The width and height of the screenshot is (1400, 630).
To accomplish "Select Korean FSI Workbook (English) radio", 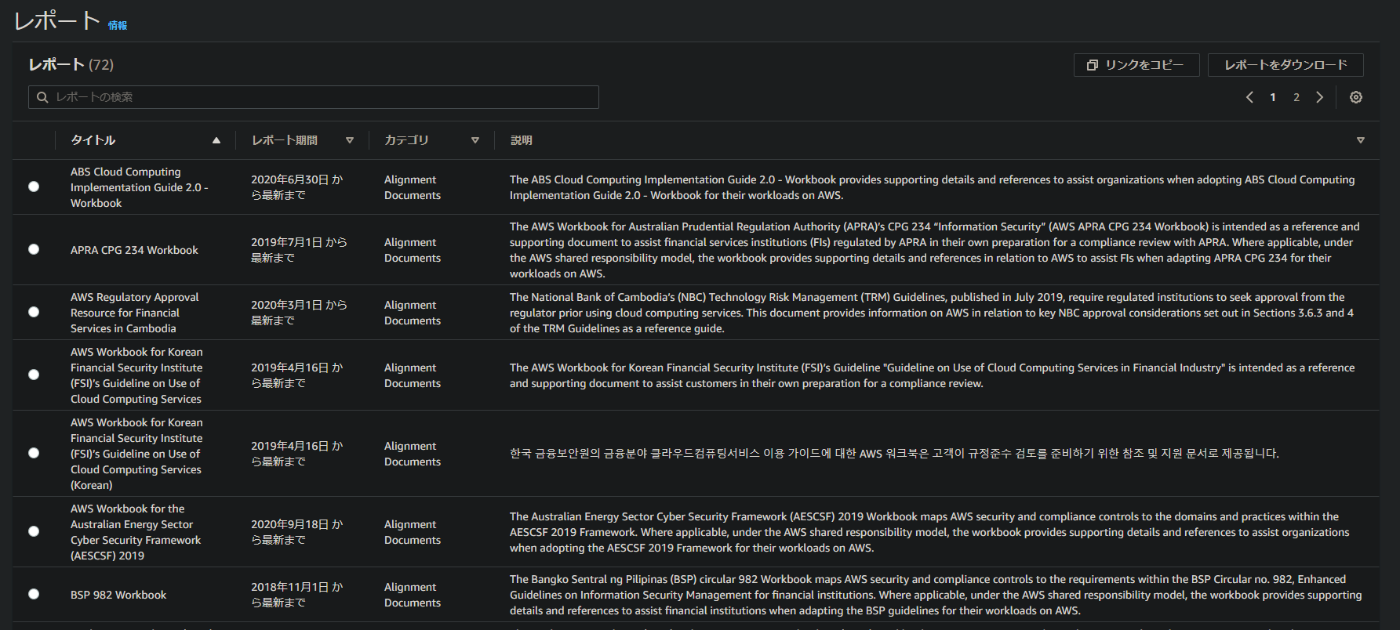I will 34,375.
